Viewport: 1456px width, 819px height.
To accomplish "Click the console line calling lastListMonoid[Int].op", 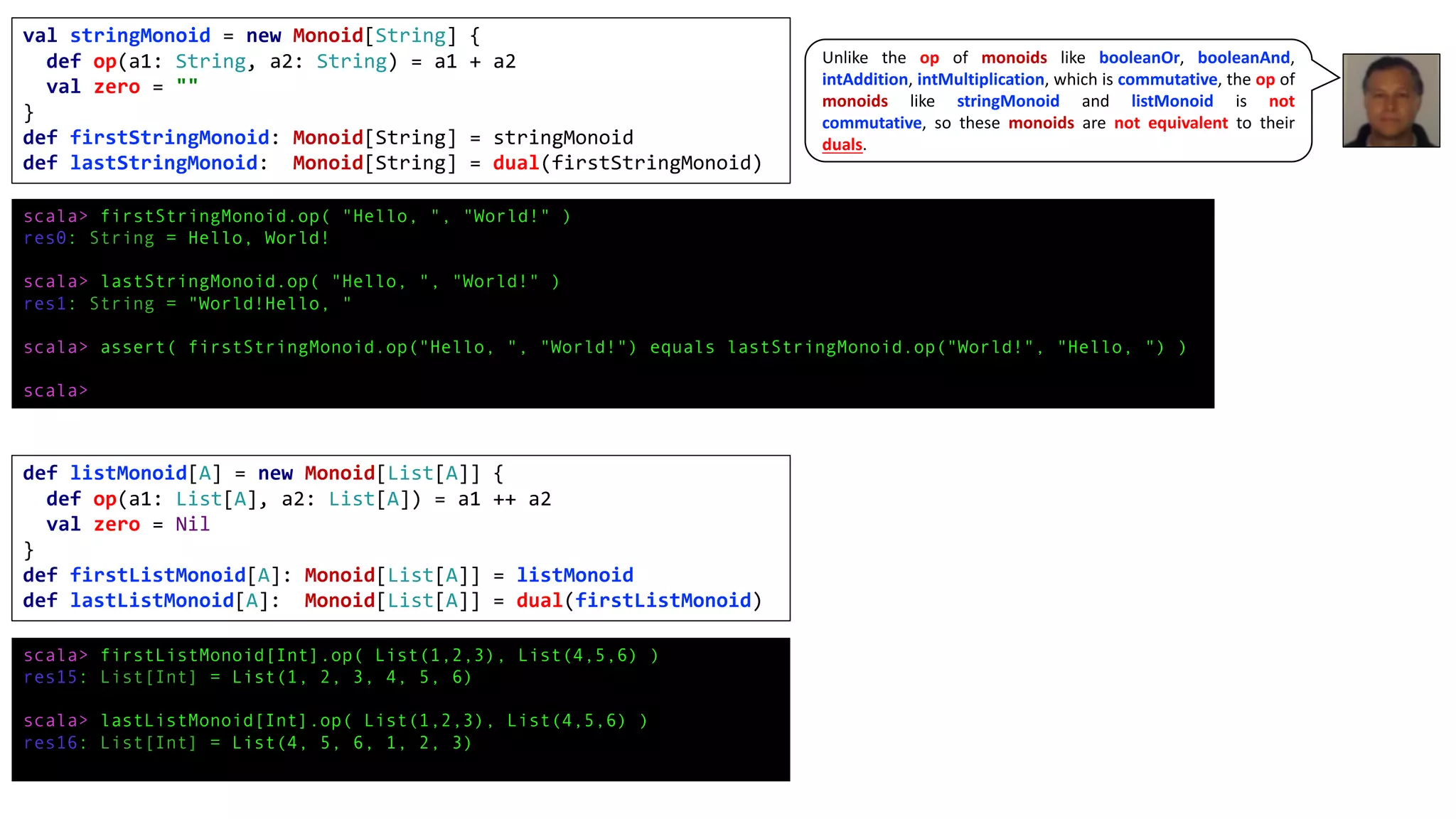I will click(336, 720).
